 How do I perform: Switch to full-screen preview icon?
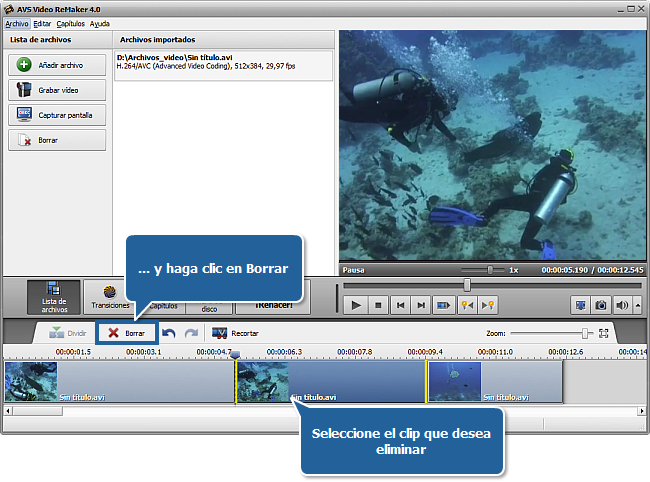581,305
